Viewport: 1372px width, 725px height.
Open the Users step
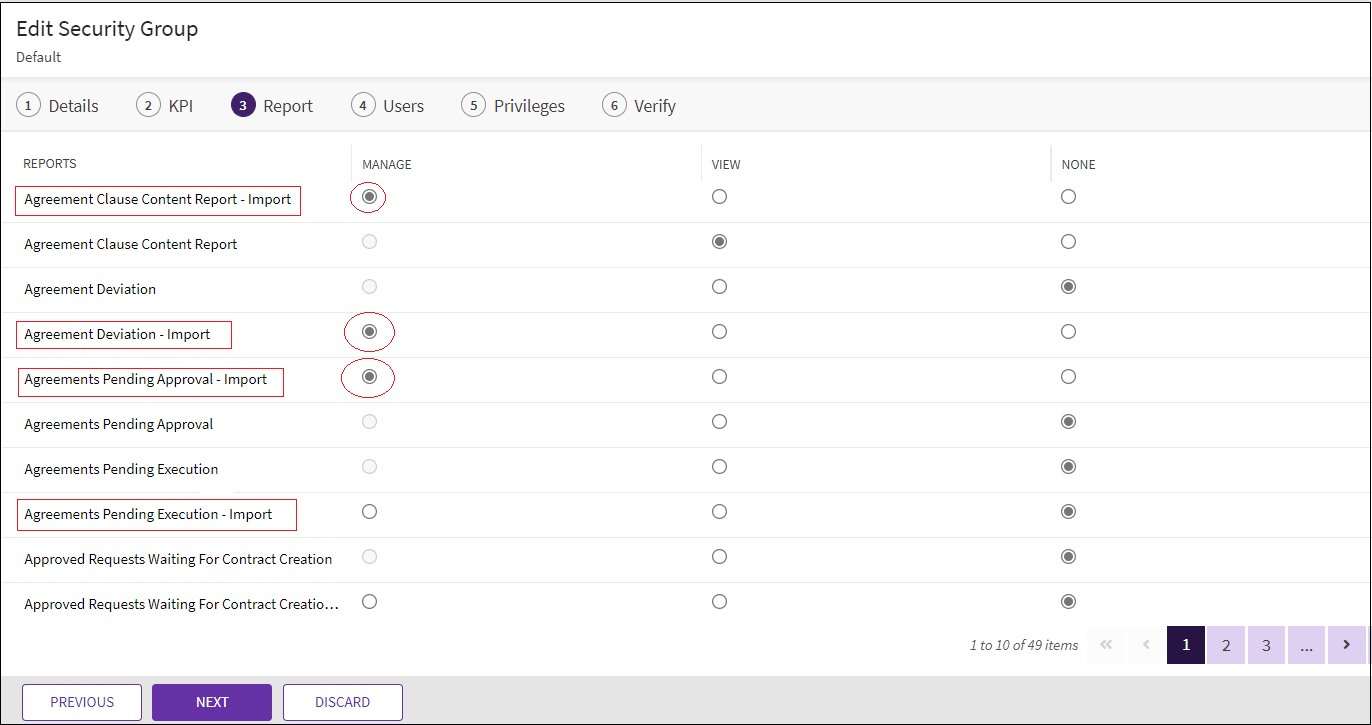pos(388,105)
